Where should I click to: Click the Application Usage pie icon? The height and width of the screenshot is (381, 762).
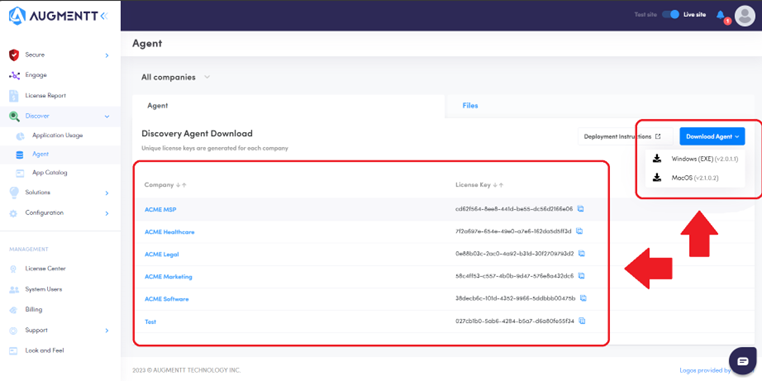tap(20, 136)
